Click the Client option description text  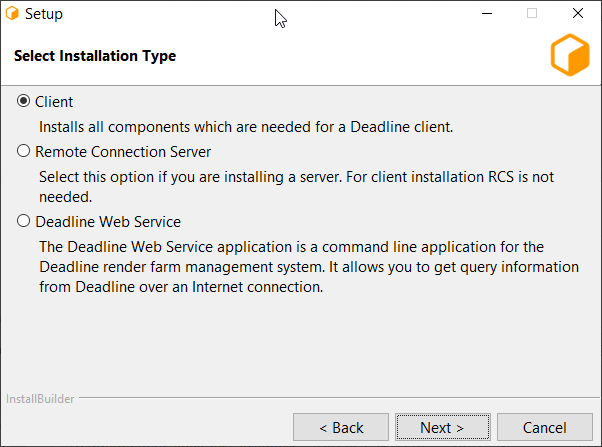coord(246,127)
